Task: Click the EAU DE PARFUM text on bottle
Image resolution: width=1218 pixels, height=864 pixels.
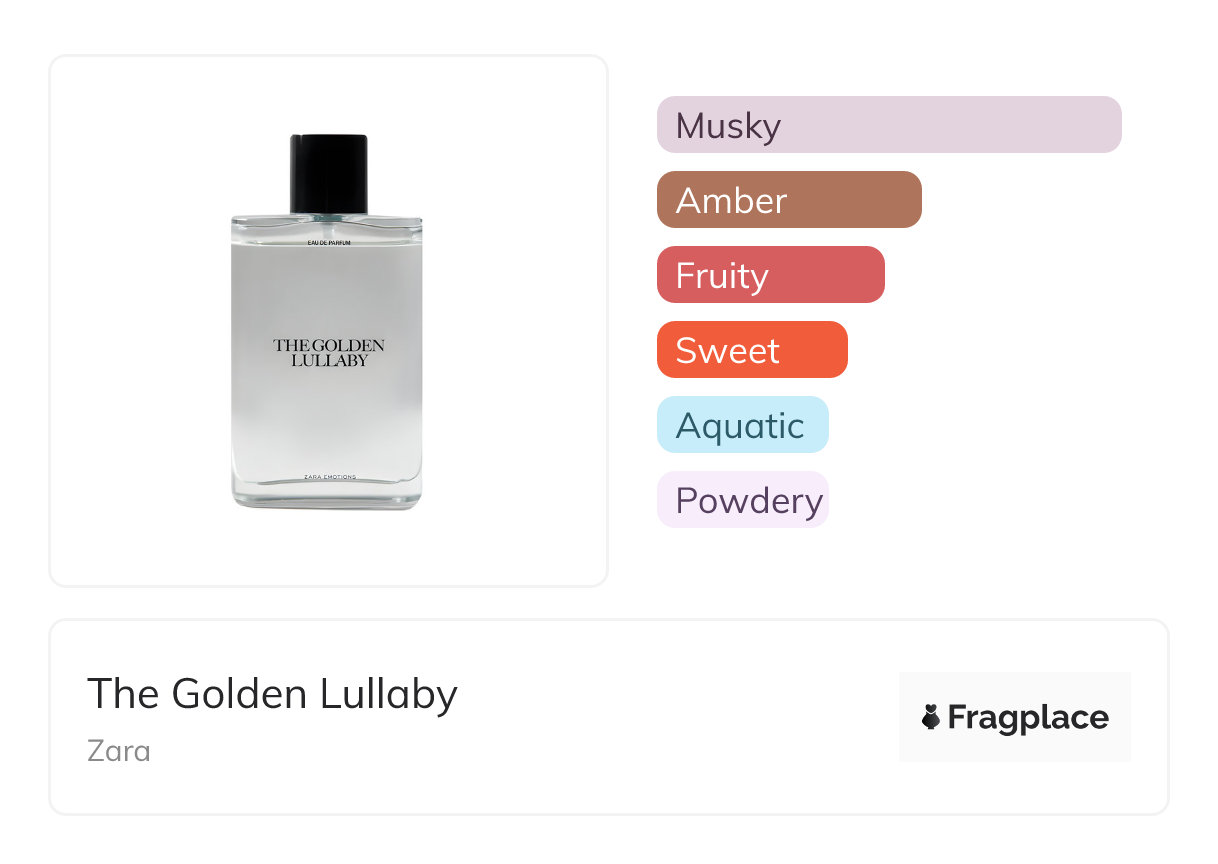Action: point(329,243)
